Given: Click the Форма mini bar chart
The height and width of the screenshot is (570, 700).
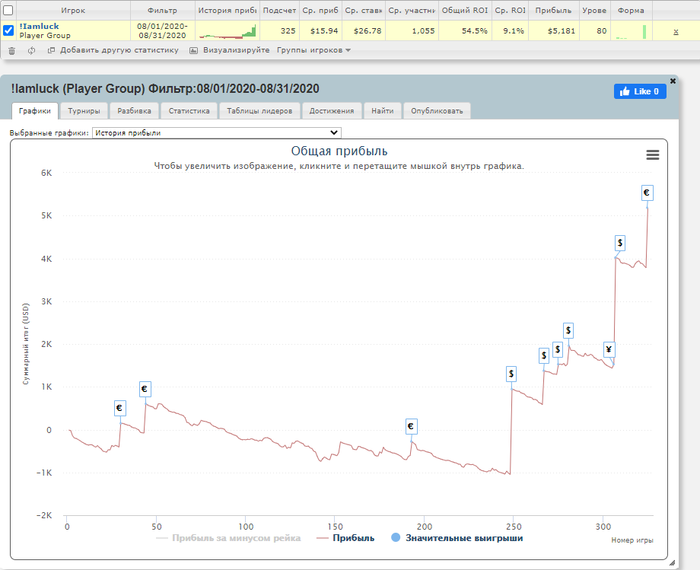Looking at the screenshot, I should click(631, 31).
